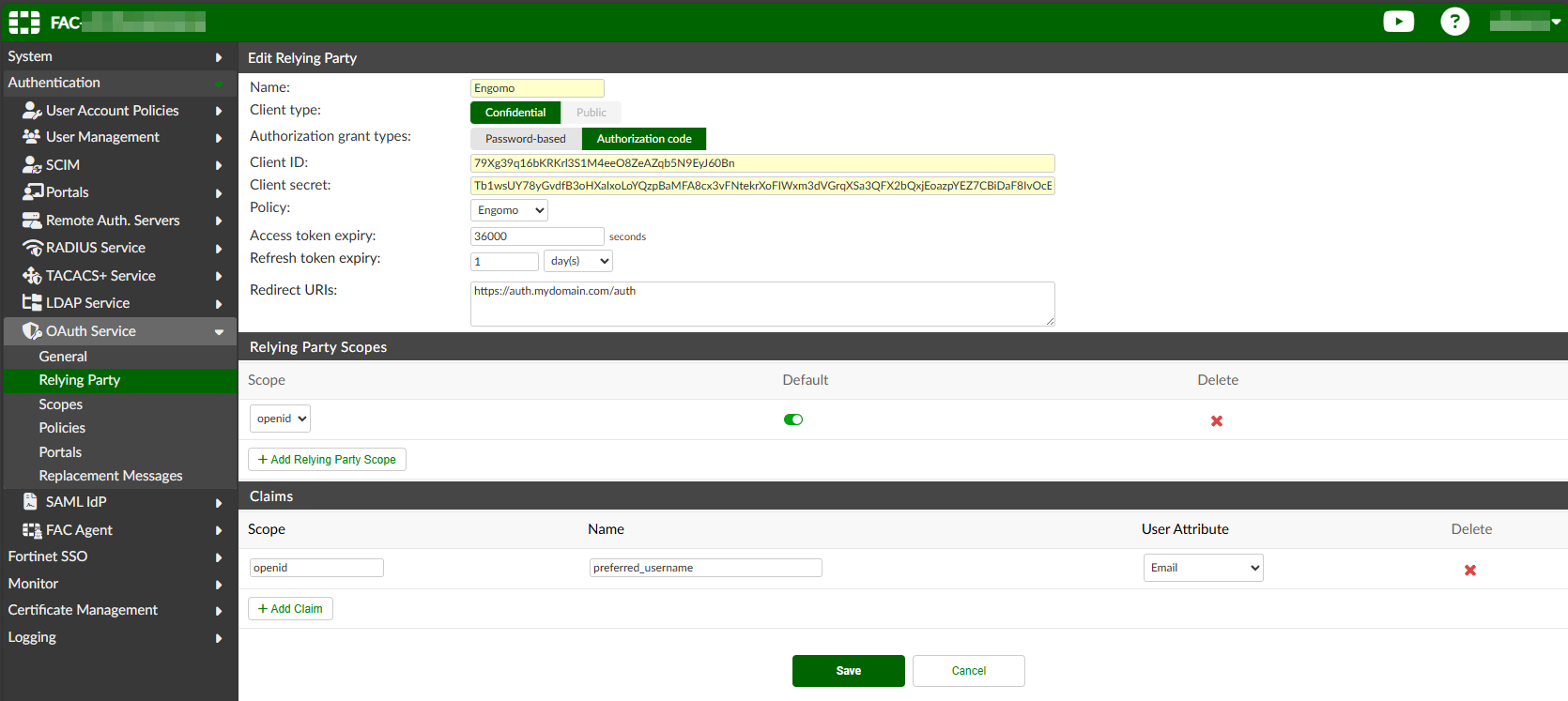Open the Policy dropdown showing Engomo
The image size is (1568, 701).
point(509,210)
